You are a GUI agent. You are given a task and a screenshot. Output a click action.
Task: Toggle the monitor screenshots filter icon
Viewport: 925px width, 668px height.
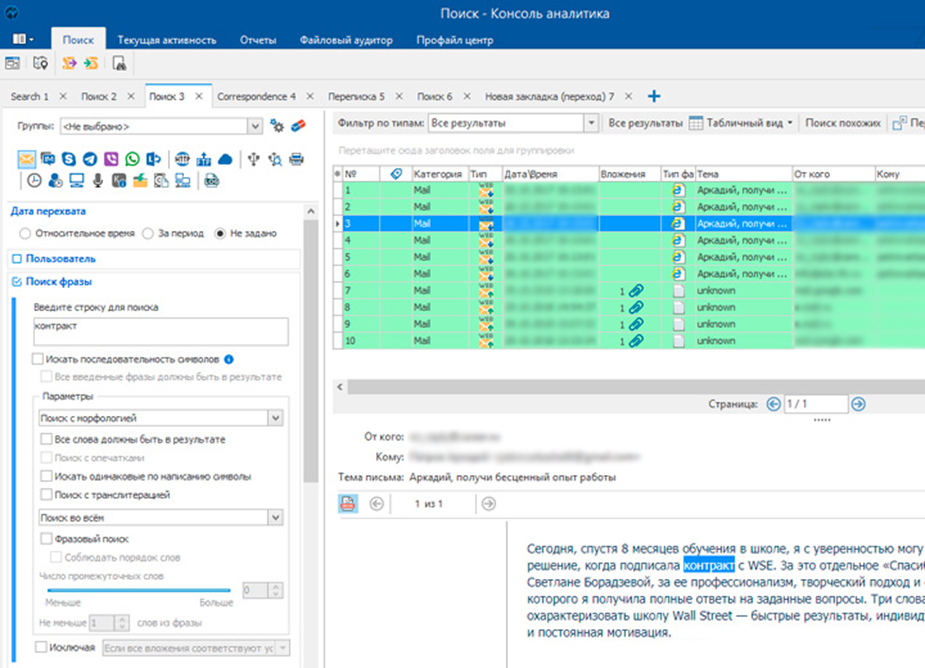pyautogui.click(x=77, y=181)
